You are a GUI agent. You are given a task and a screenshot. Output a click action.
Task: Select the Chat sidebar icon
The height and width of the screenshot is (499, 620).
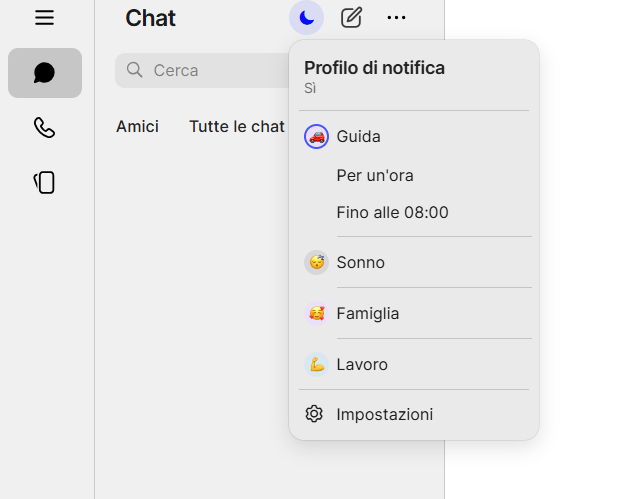tap(45, 73)
